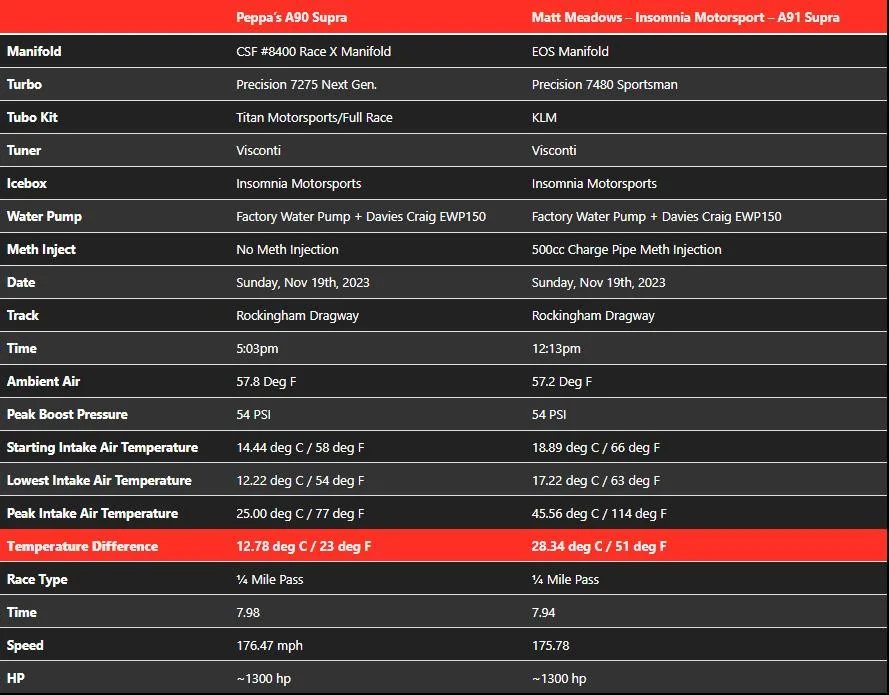
Task: Click the 176.47 mph speed value
Action: coord(269,646)
